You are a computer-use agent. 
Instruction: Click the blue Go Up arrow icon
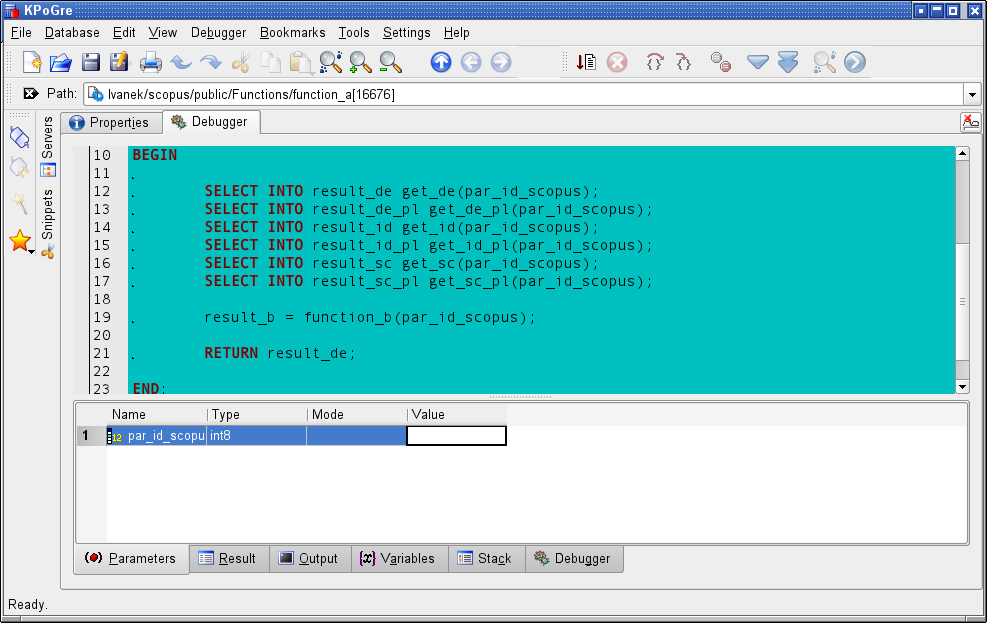point(441,62)
